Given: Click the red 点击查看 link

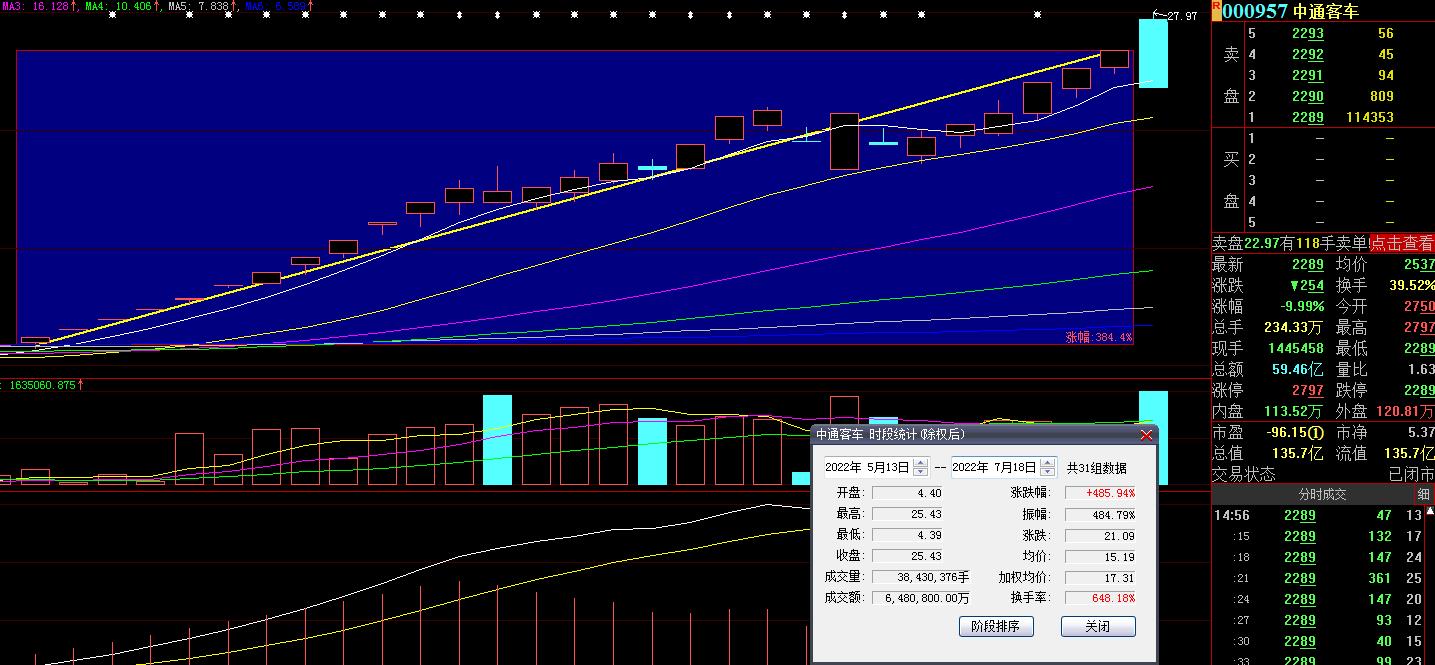Looking at the screenshot, I should click(1402, 243).
